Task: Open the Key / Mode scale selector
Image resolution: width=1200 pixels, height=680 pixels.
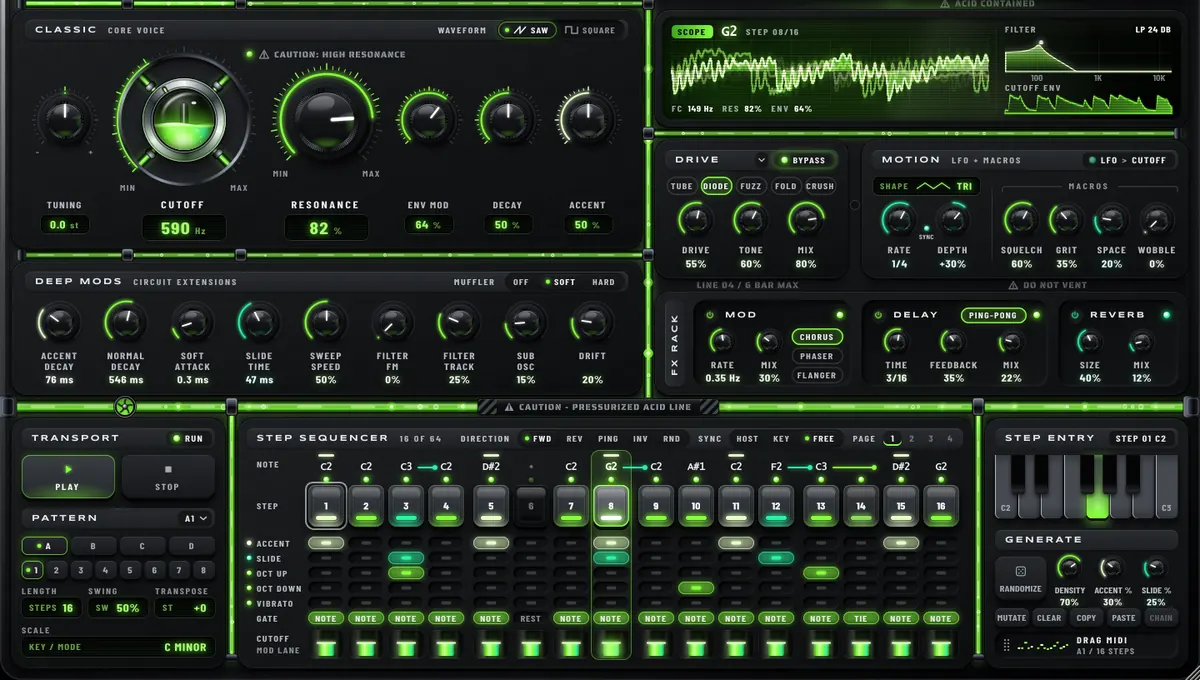Action: click(x=117, y=647)
